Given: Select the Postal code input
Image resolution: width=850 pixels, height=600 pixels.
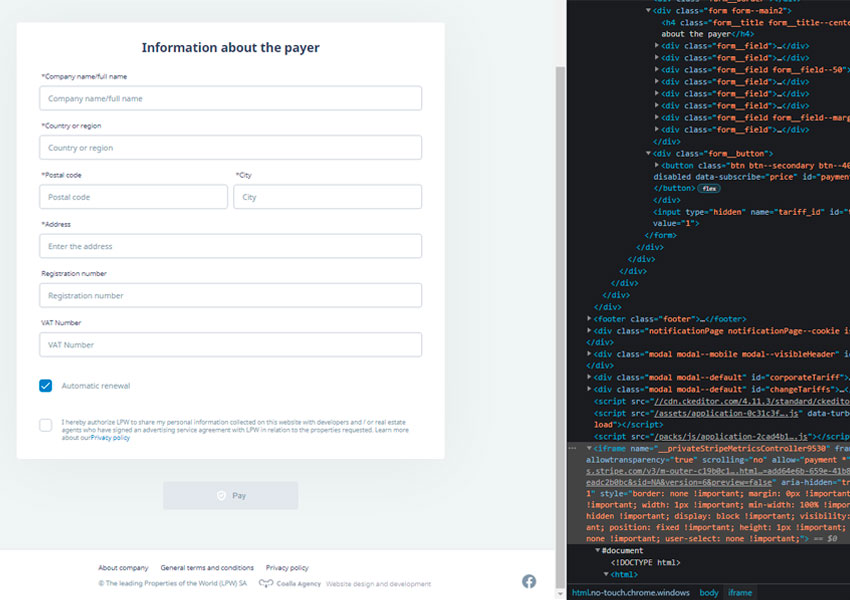Looking at the screenshot, I should pyautogui.click(x=133, y=197).
